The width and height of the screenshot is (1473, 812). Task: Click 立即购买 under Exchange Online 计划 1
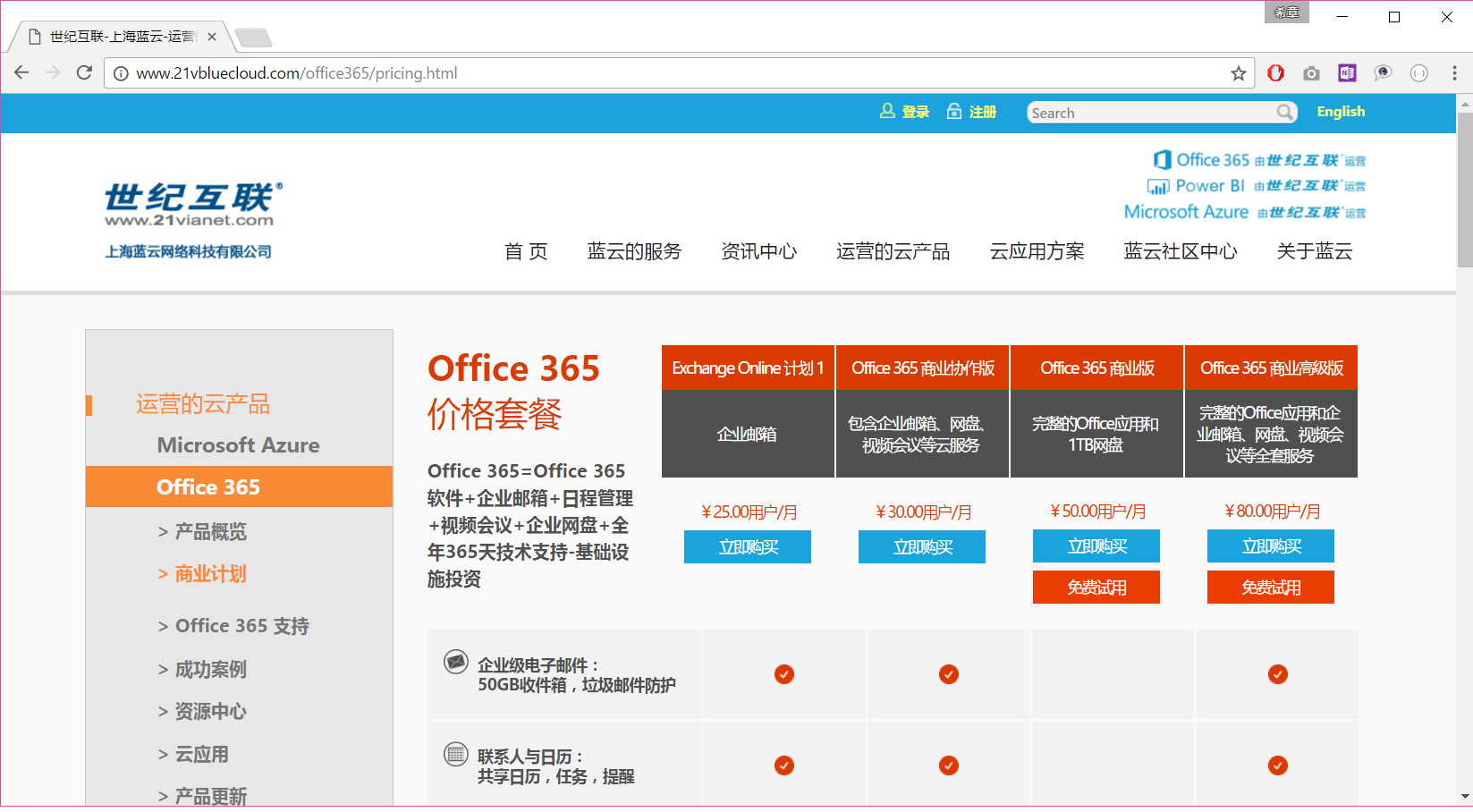[x=748, y=547]
